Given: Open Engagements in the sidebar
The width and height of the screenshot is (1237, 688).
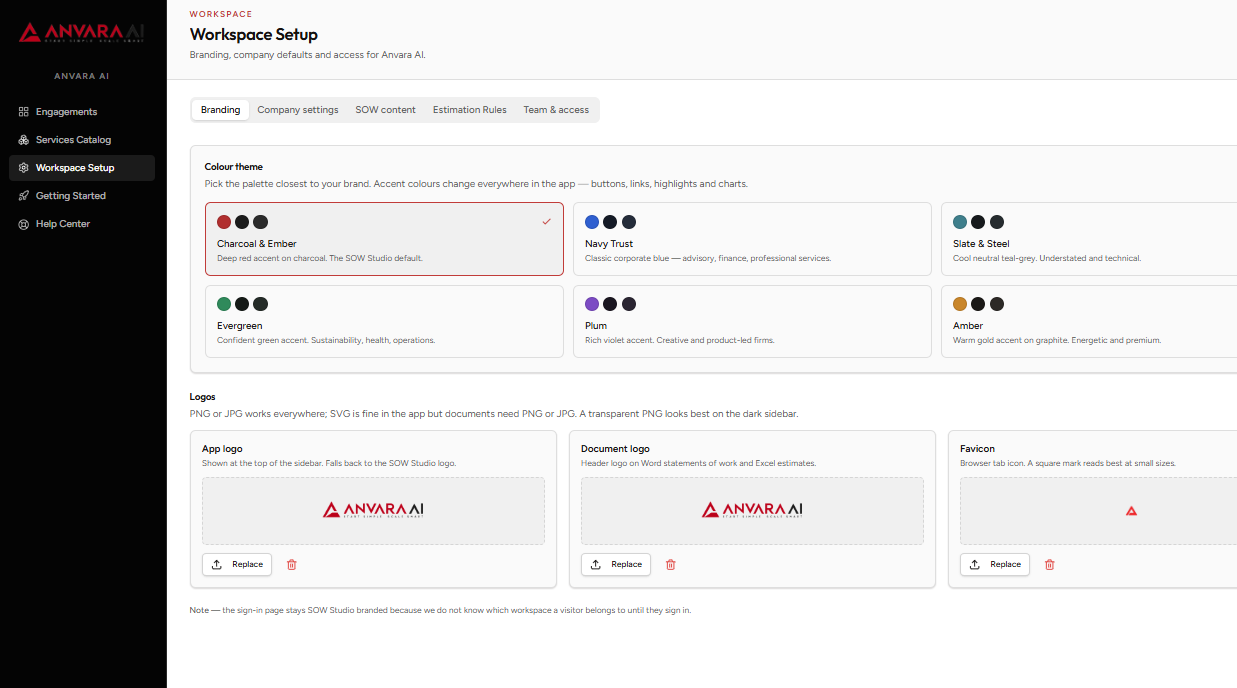Looking at the screenshot, I should point(82,112).
